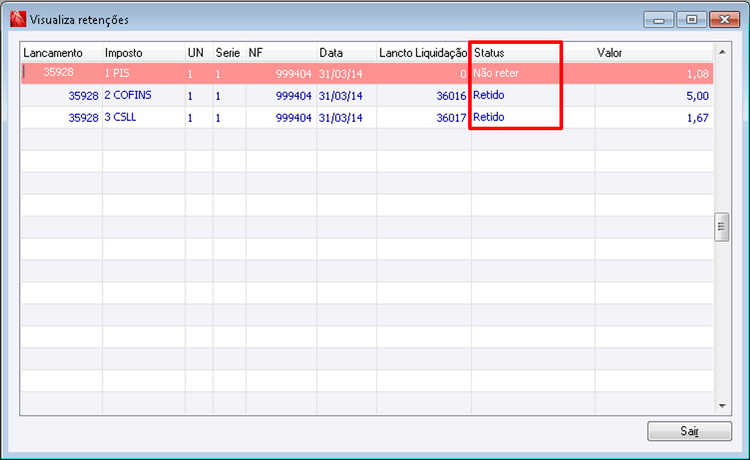Click the scrollbar up arrow
The width and height of the screenshot is (750, 460).
click(x=722, y=52)
